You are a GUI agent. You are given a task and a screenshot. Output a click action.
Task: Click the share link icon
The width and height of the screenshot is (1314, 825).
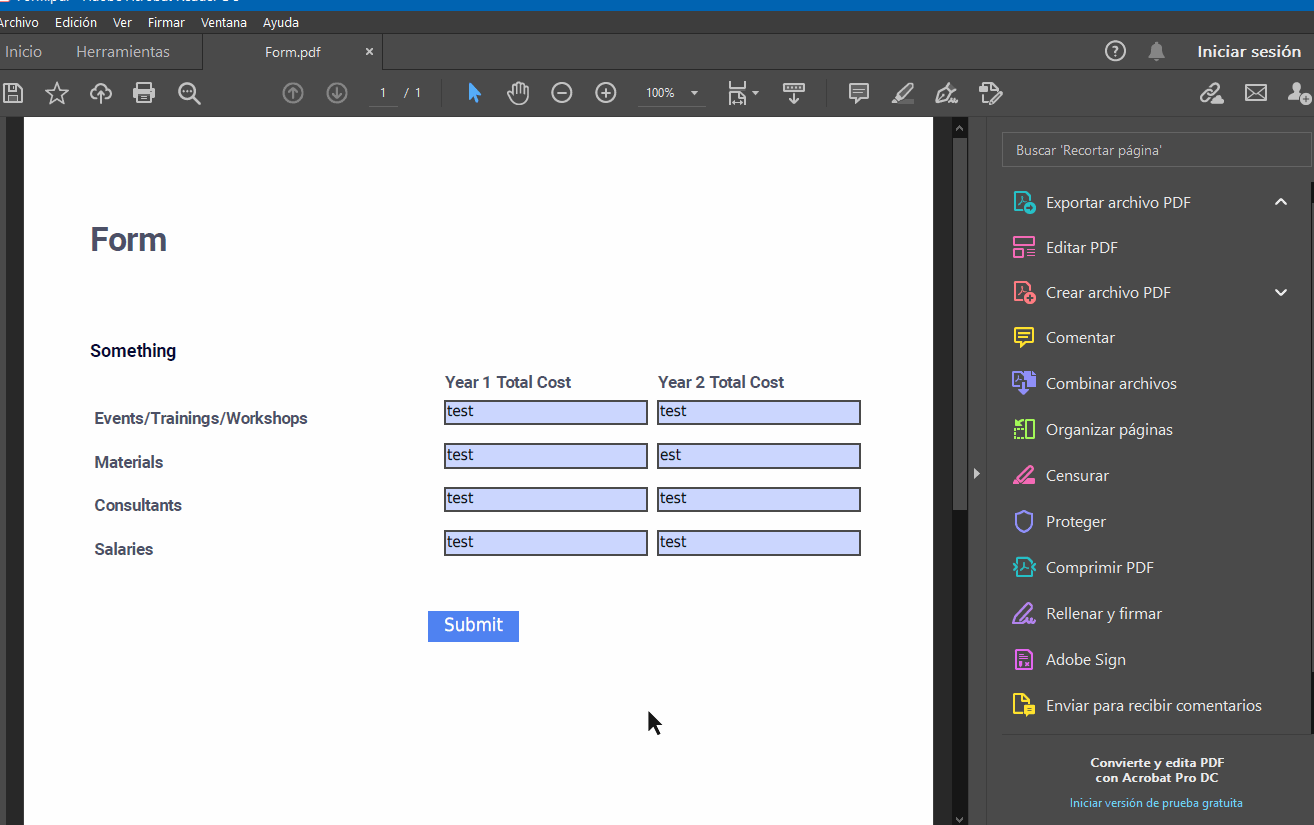(x=1212, y=93)
